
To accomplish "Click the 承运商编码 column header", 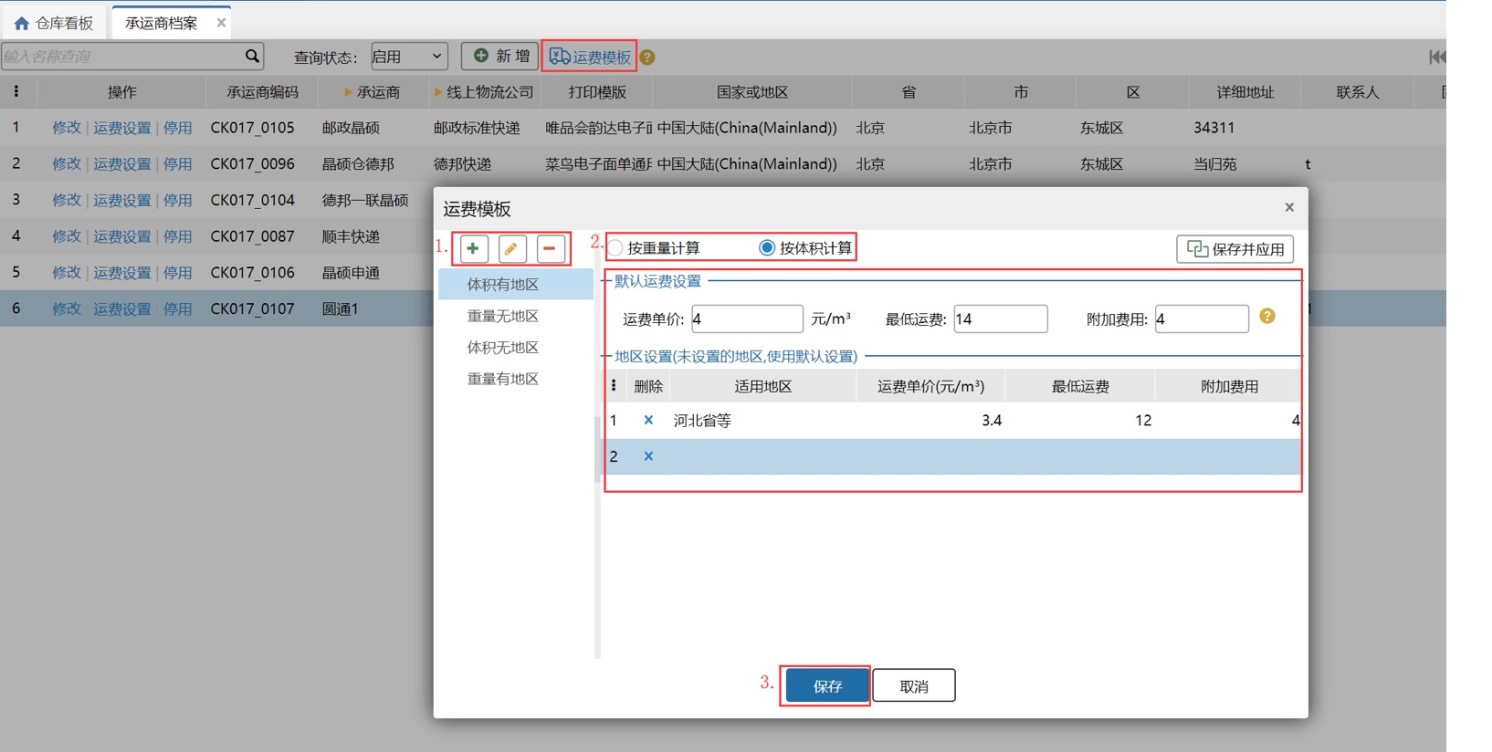I will pyautogui.click(x=262, y=92).
